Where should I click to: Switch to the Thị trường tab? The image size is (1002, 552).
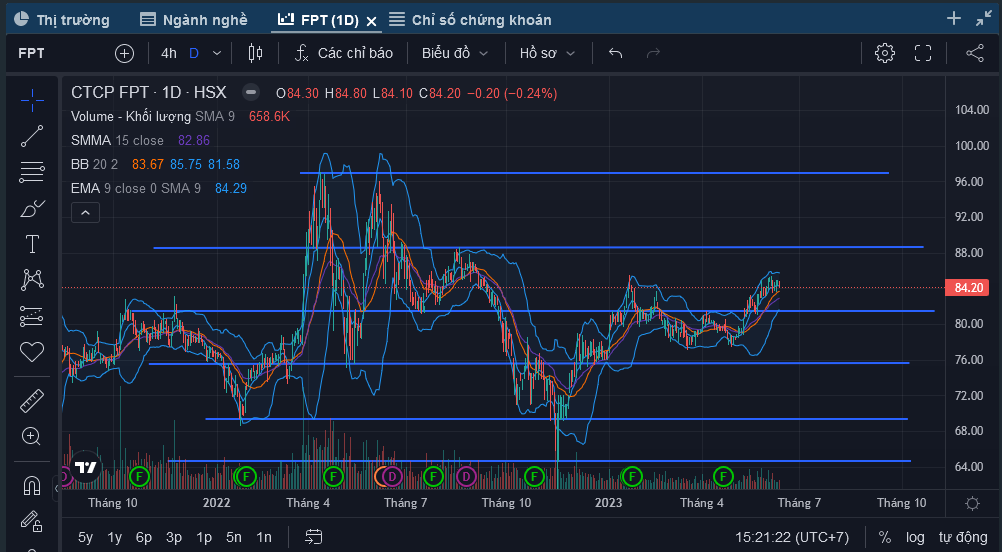pyautogui.click(x=62, y=20)
